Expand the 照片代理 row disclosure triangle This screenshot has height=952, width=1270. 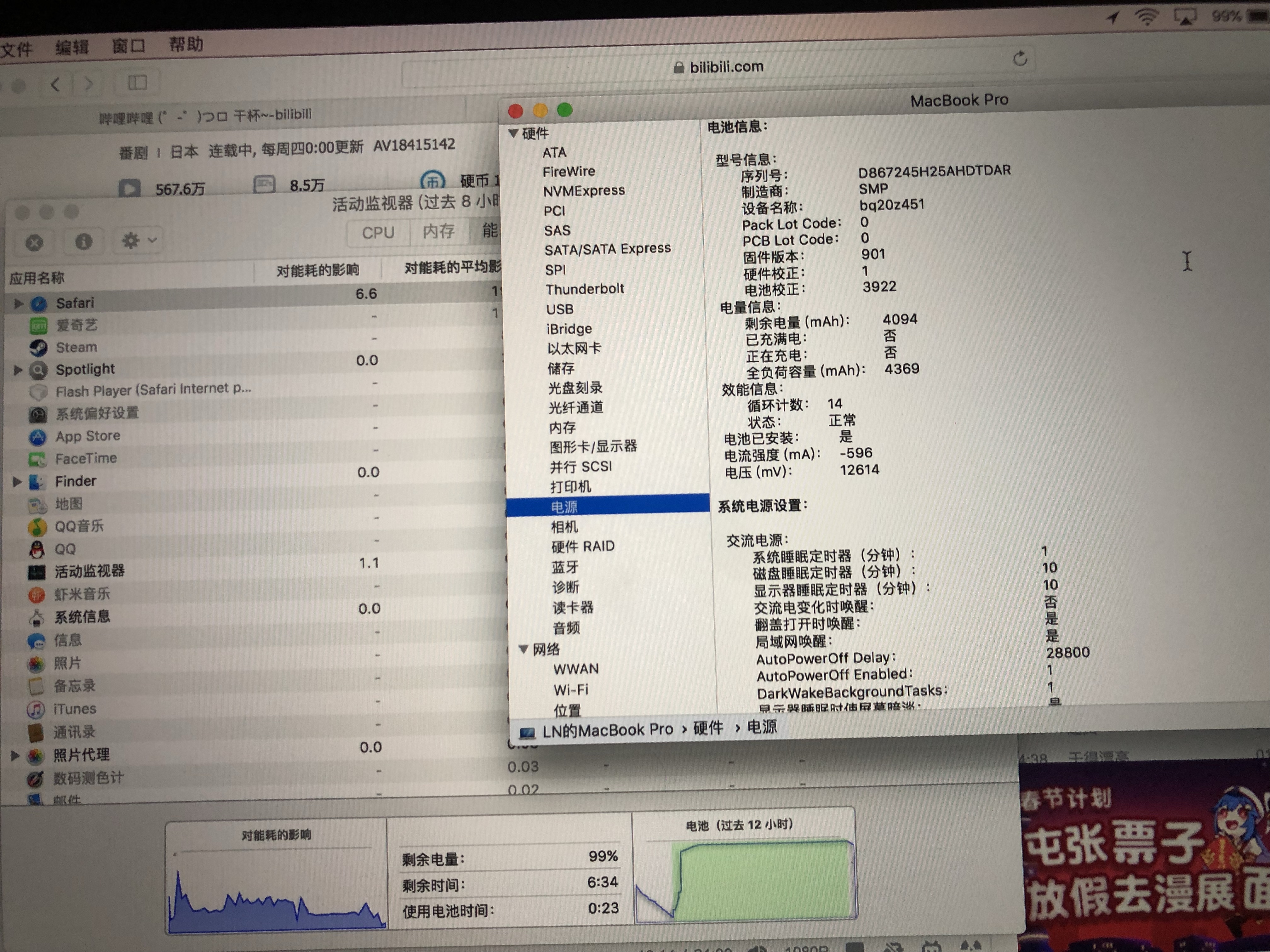point(15,755)
